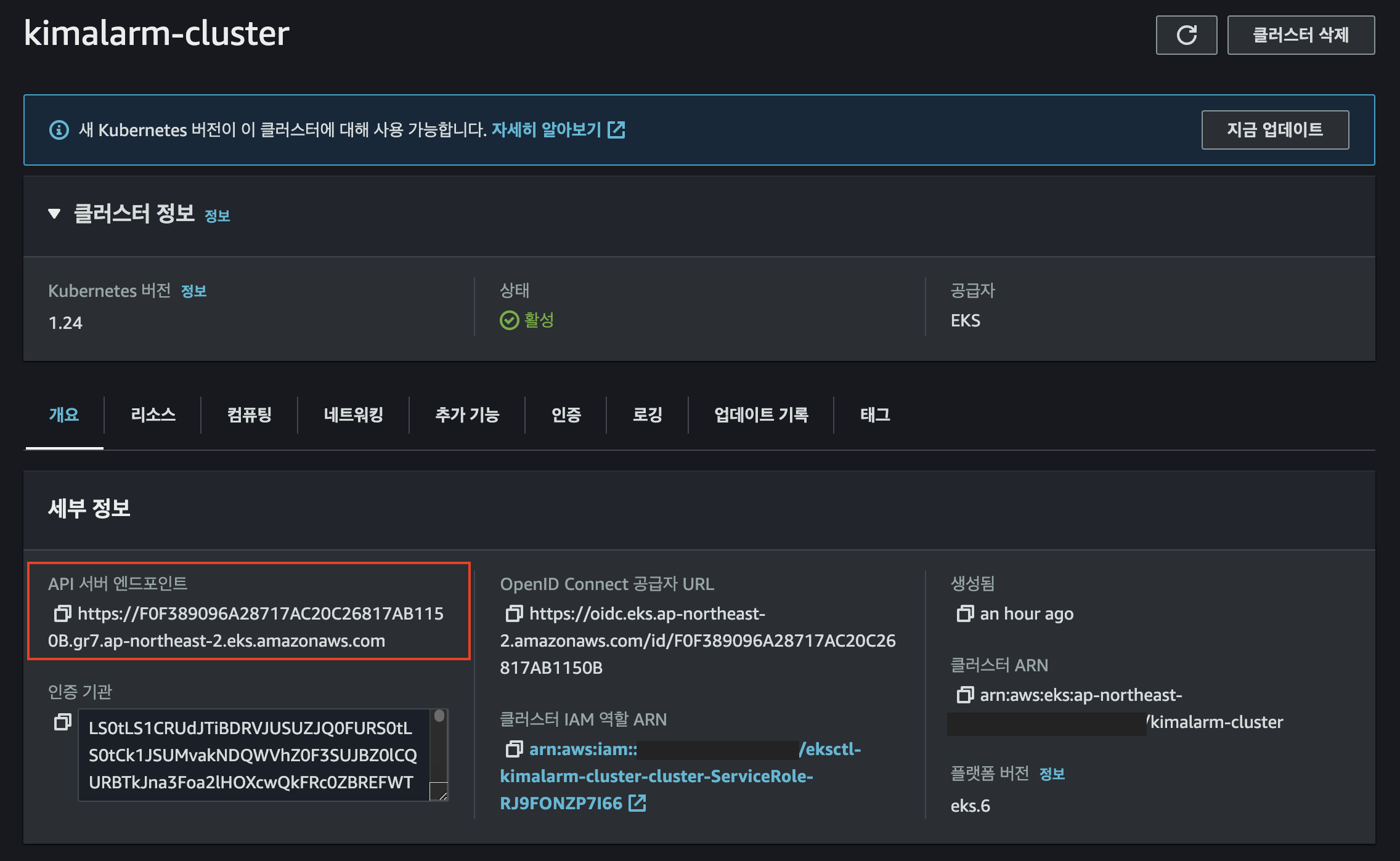
Task: Open the eksctl ServiceRole IAM ARN link
Action: click(656, 776)
